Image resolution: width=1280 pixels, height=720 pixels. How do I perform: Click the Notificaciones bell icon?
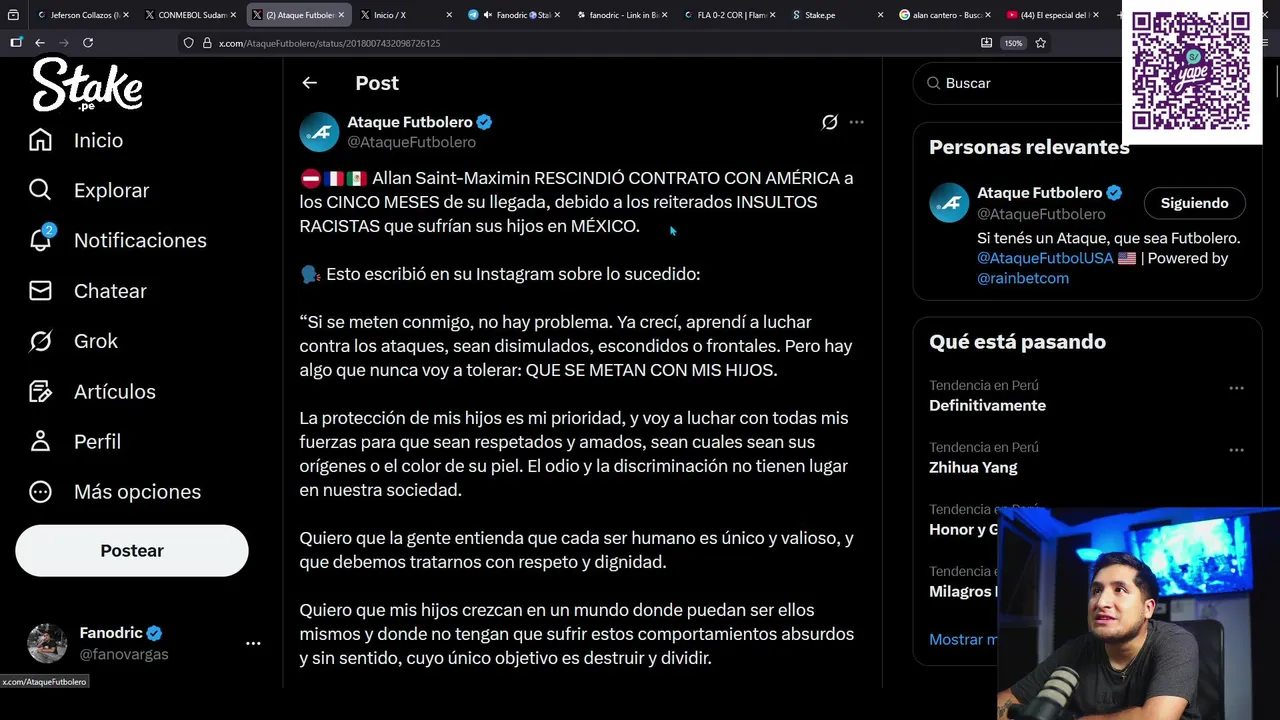[40, 240]
